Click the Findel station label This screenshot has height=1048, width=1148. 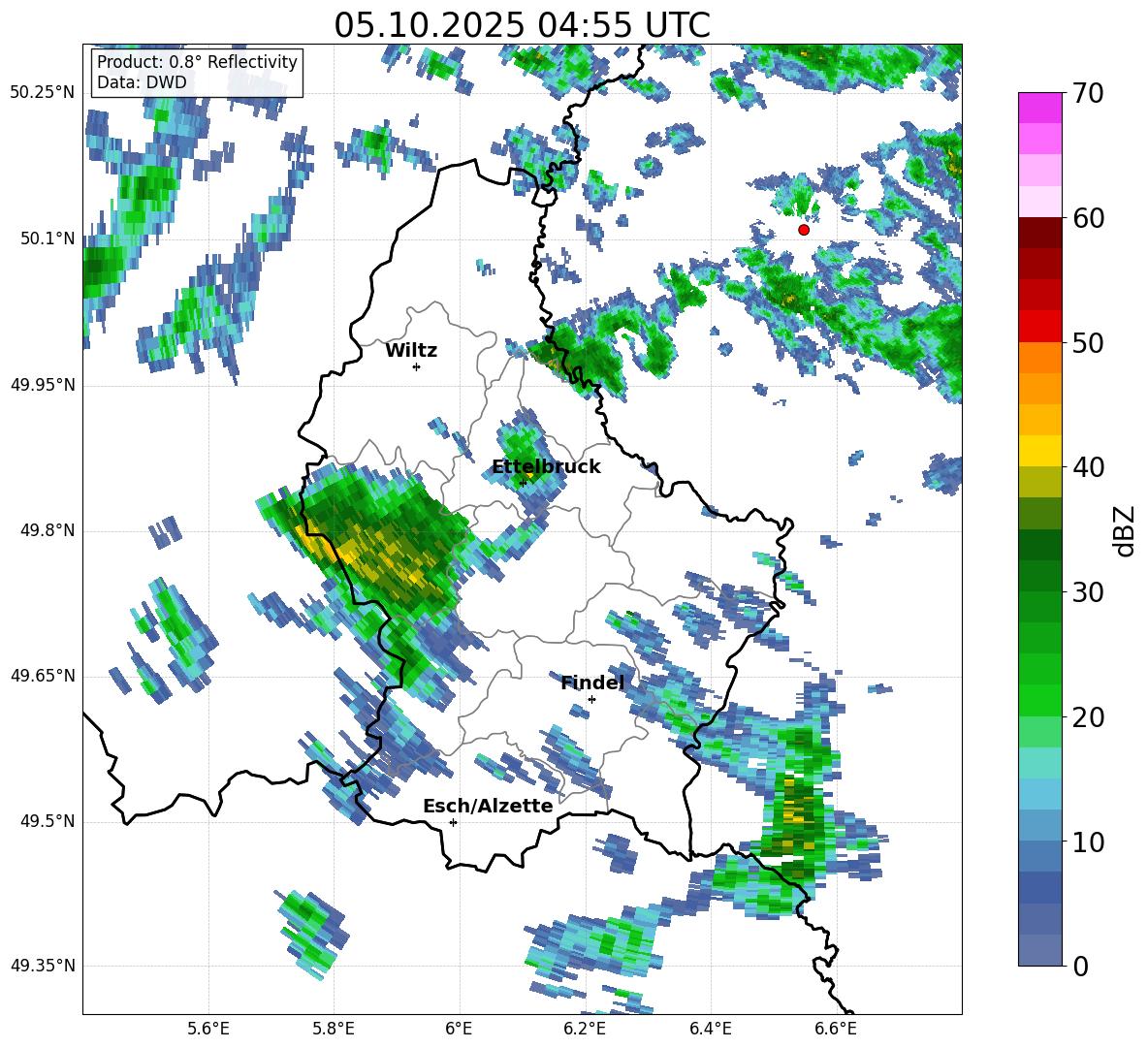592,683
